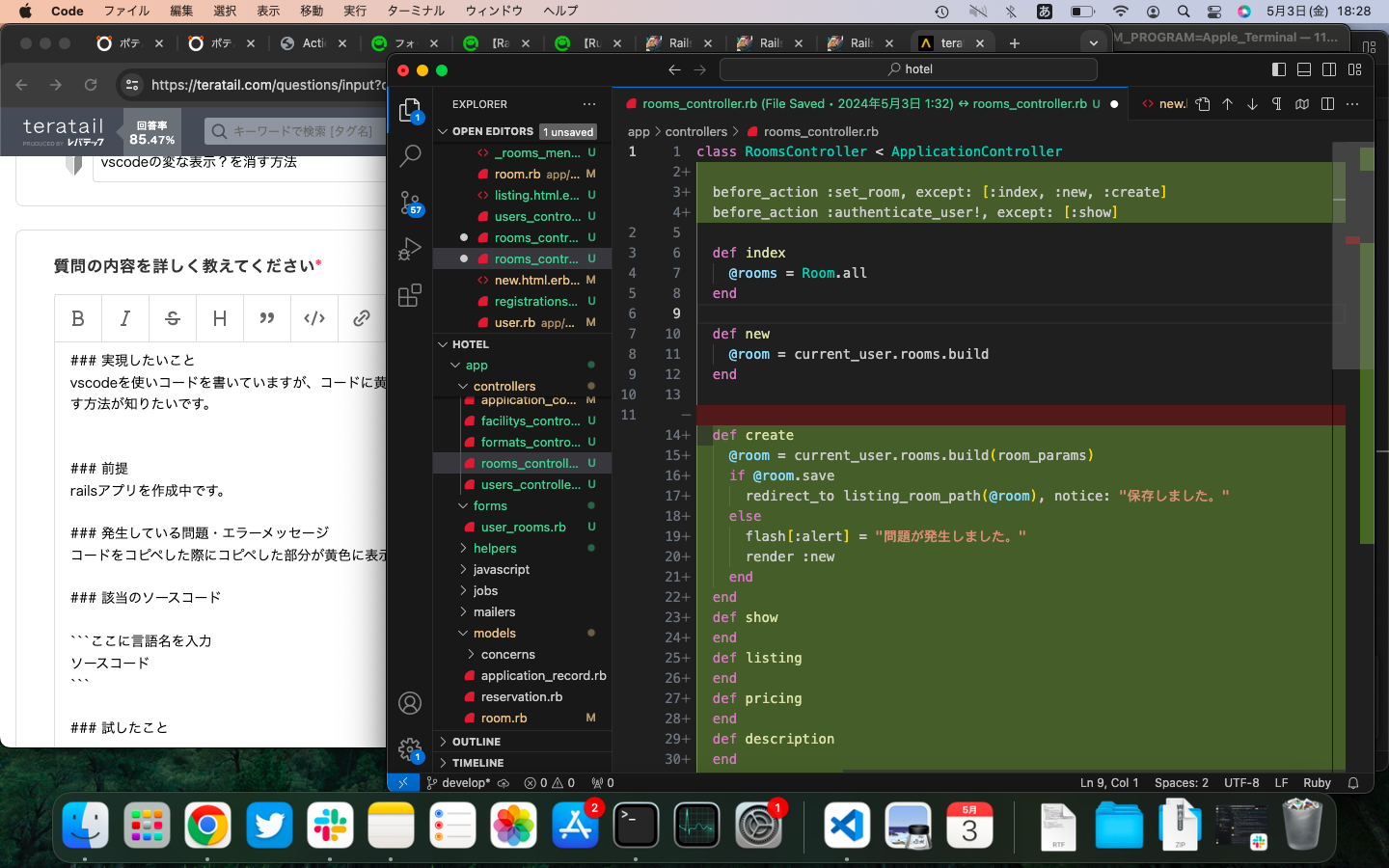Open the Manage gear icon in VS Code
The width and height of the screenshot is (1389, 868).
click(410, 749)
